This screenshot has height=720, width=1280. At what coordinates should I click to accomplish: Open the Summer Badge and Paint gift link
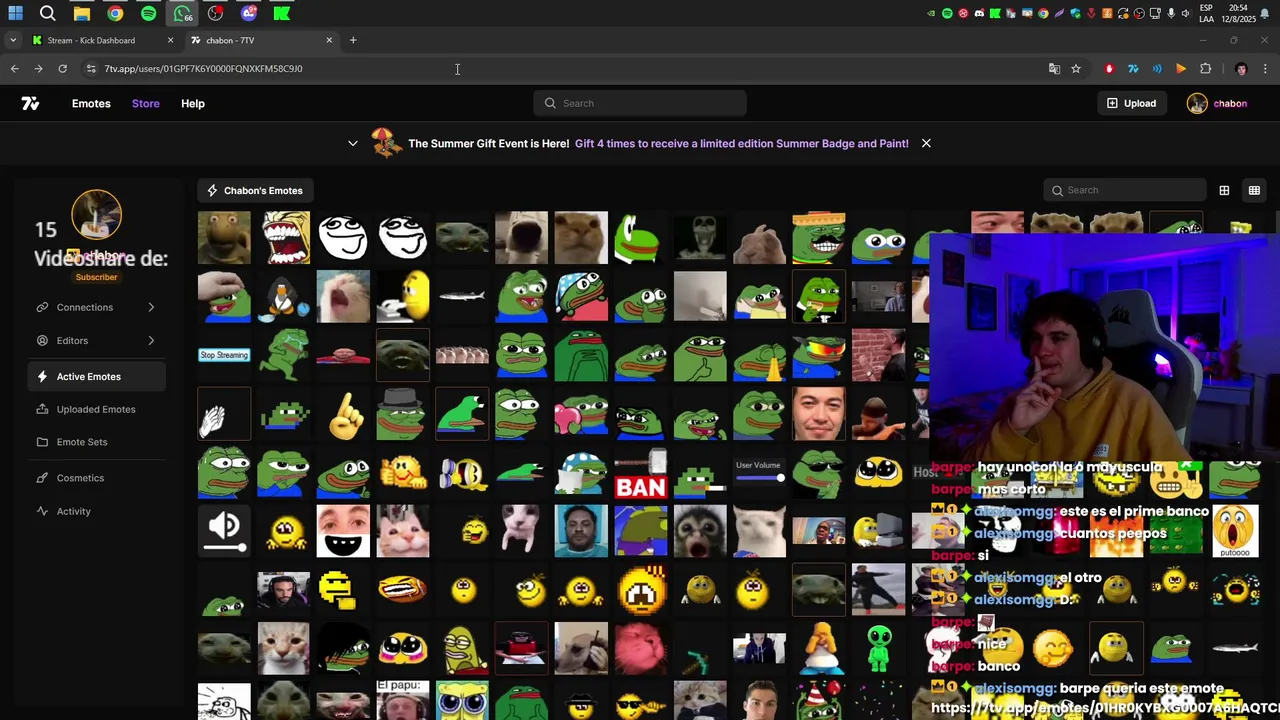[742, 143]
